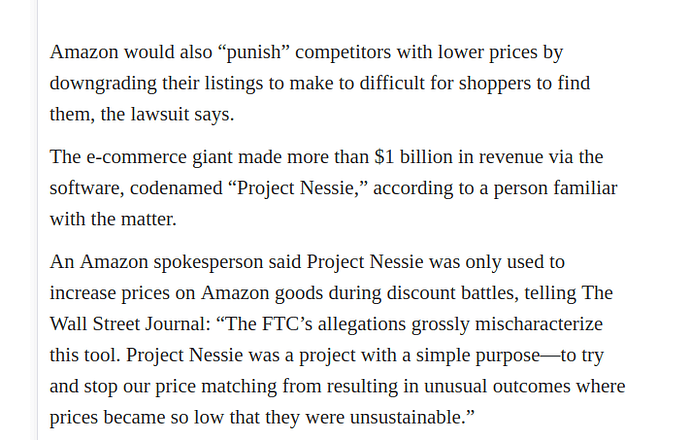Click the word "competitors" in the first sentence

(343, 52)
